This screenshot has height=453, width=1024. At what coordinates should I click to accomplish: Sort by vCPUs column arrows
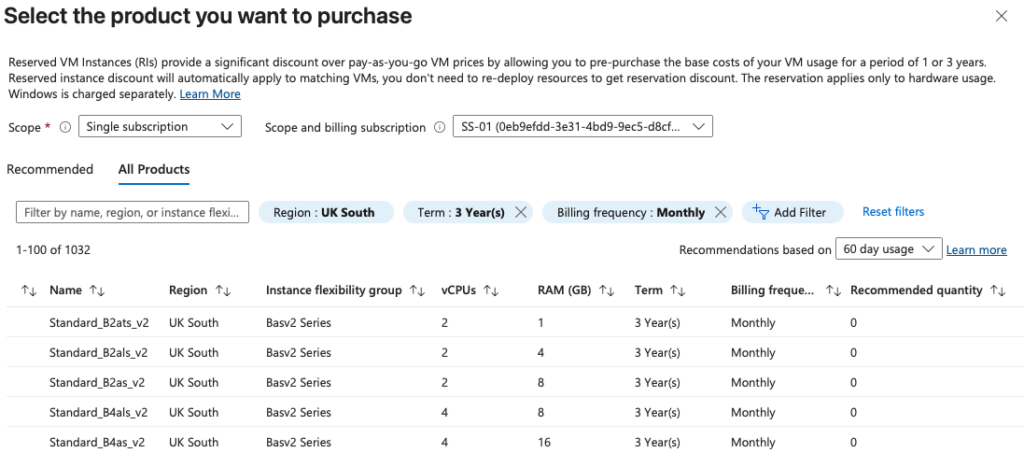coord(491,290)
